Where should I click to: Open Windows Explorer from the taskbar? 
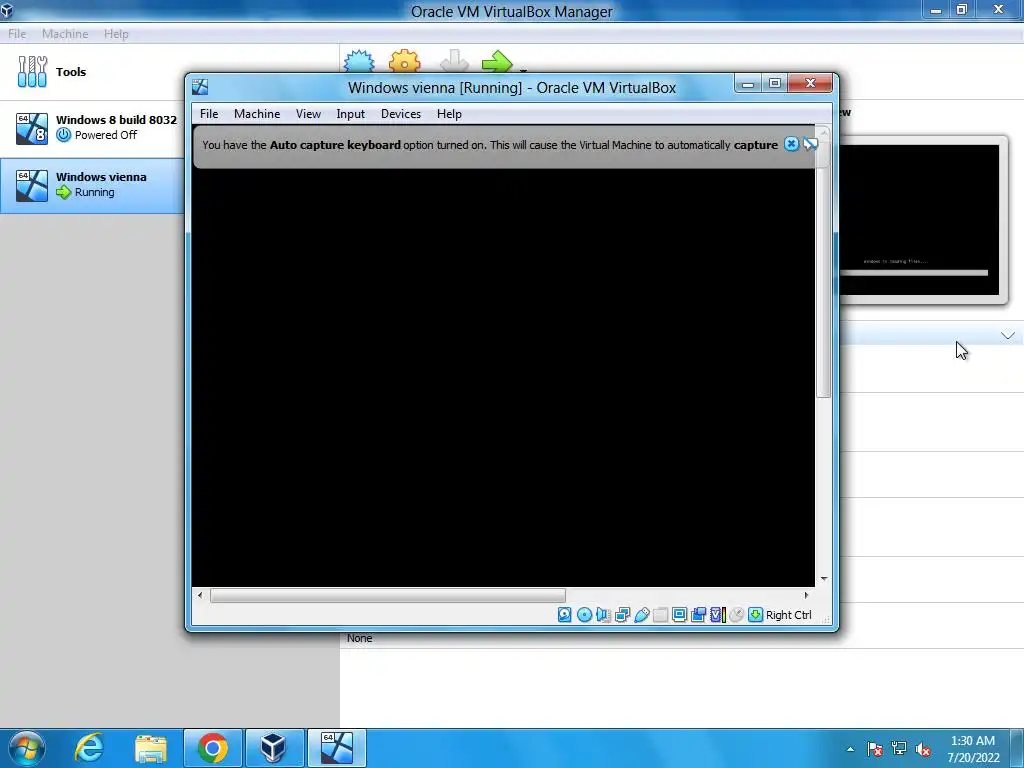tap(151, 748)
